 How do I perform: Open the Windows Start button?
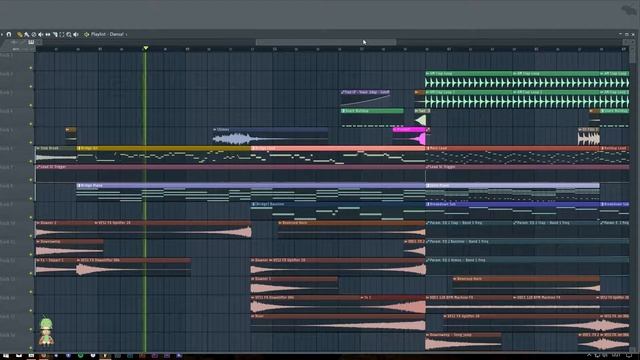[6, 356]
